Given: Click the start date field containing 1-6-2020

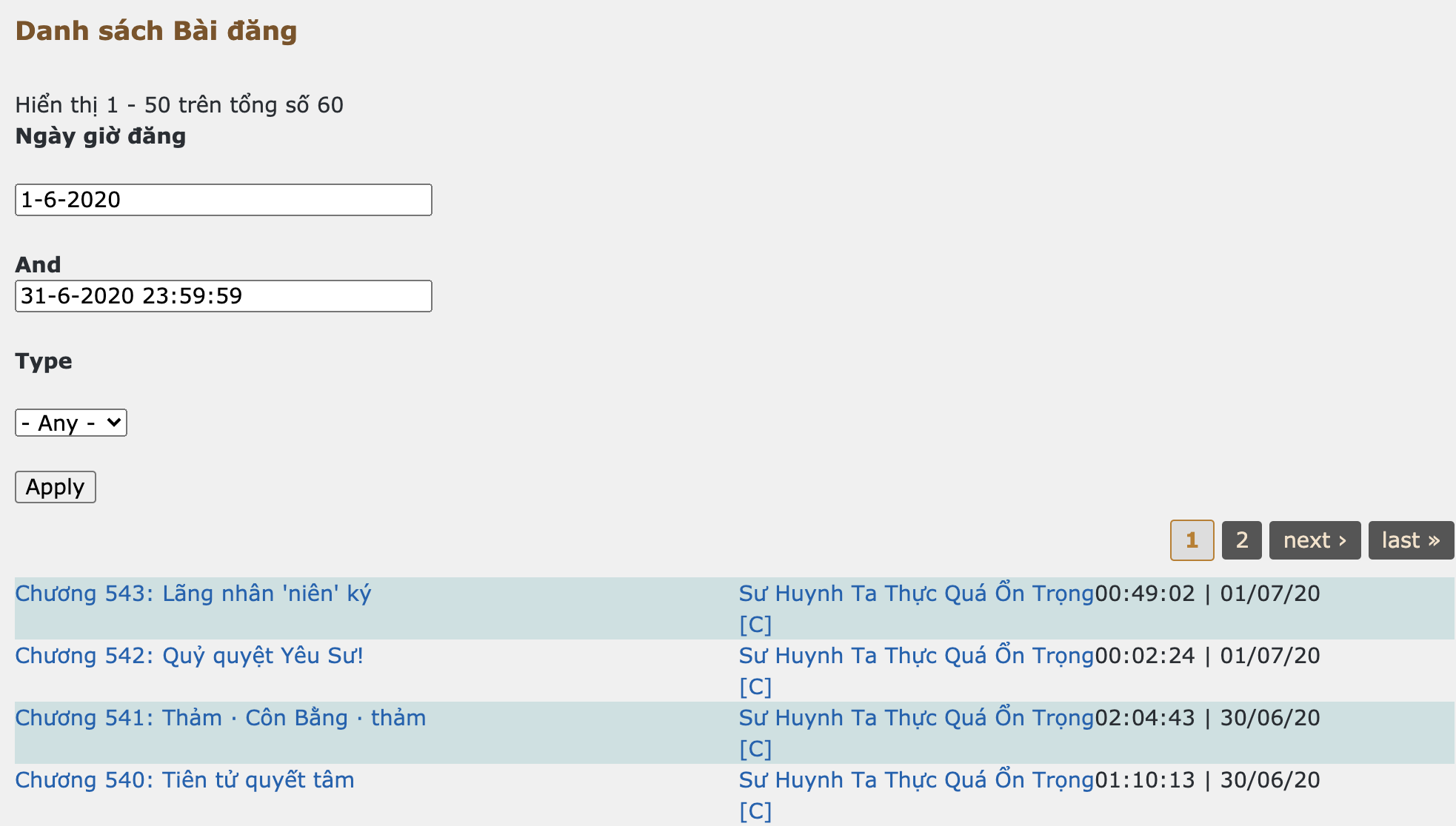Looking at the screenshot, I should pos(223,200).
